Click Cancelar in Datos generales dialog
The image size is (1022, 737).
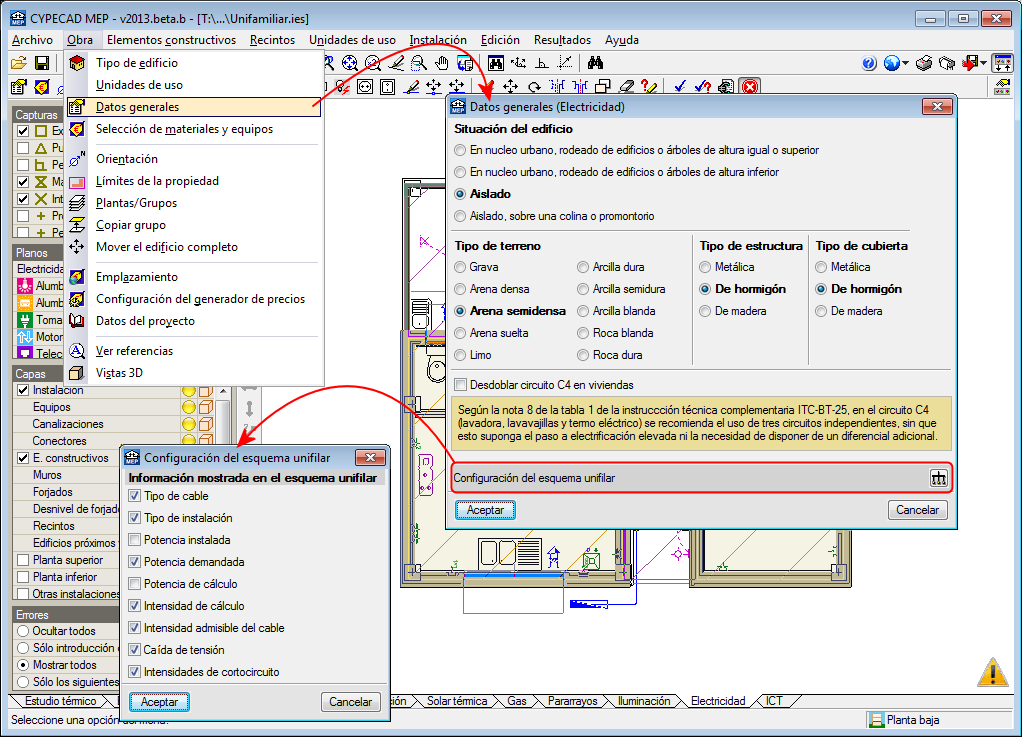click(917, 510)
